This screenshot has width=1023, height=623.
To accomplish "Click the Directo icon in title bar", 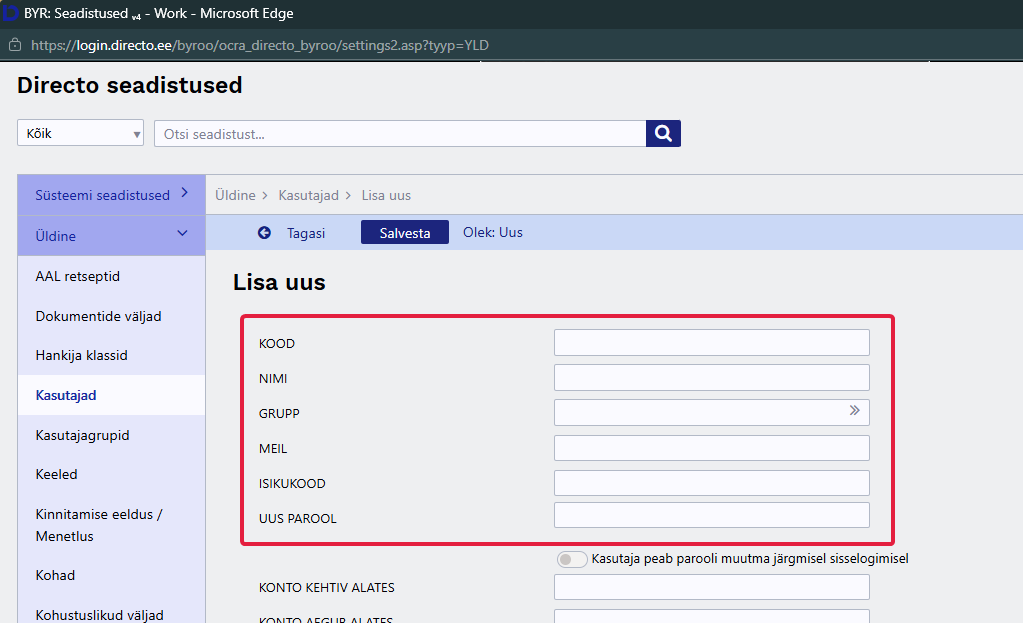I will pos(11,14).
